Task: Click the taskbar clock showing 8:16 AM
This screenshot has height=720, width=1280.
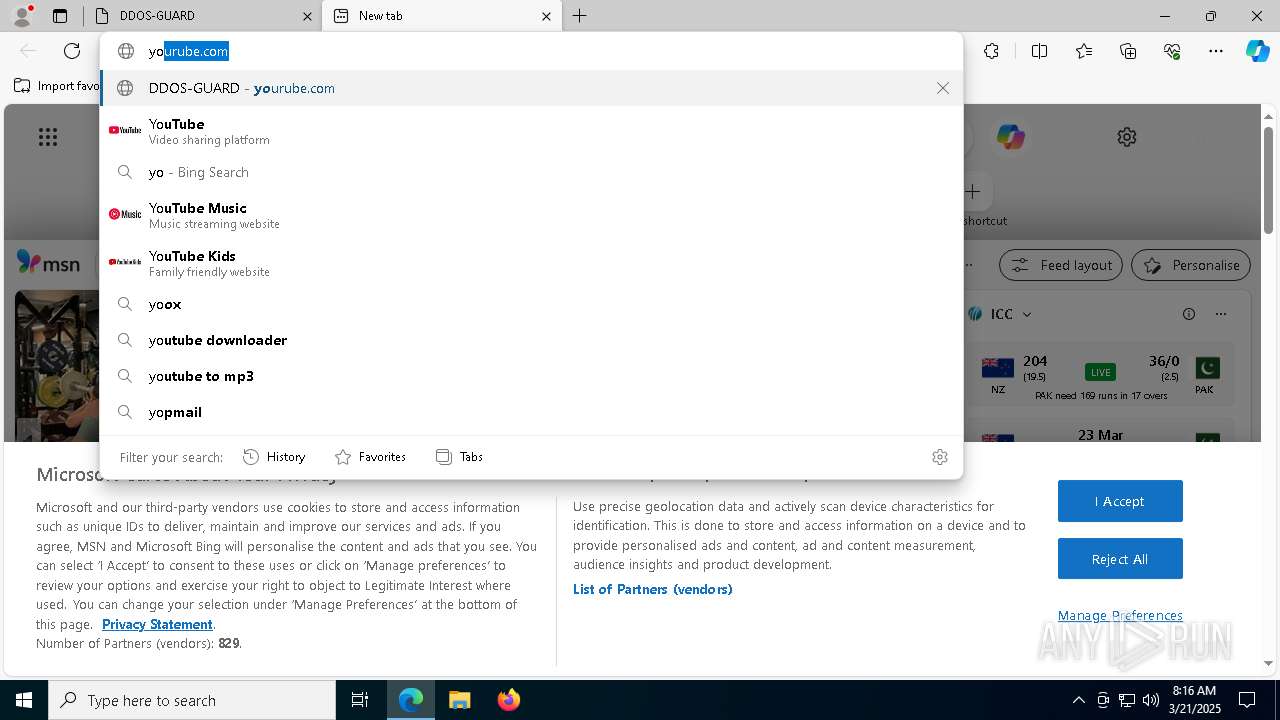Action: click(x=1194, y=700)
